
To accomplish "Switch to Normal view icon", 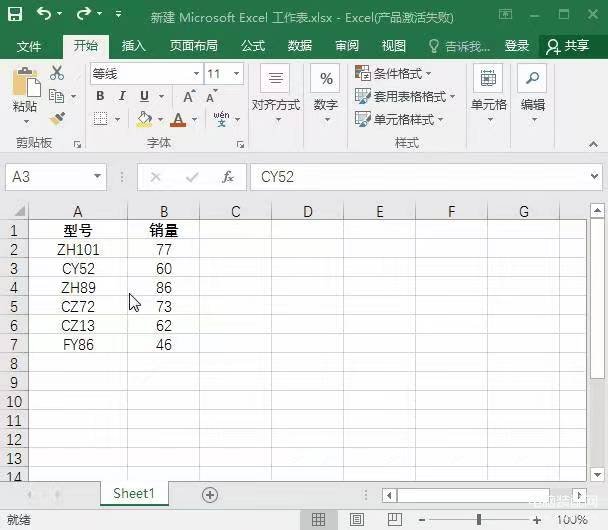I will tap(318, 520).
